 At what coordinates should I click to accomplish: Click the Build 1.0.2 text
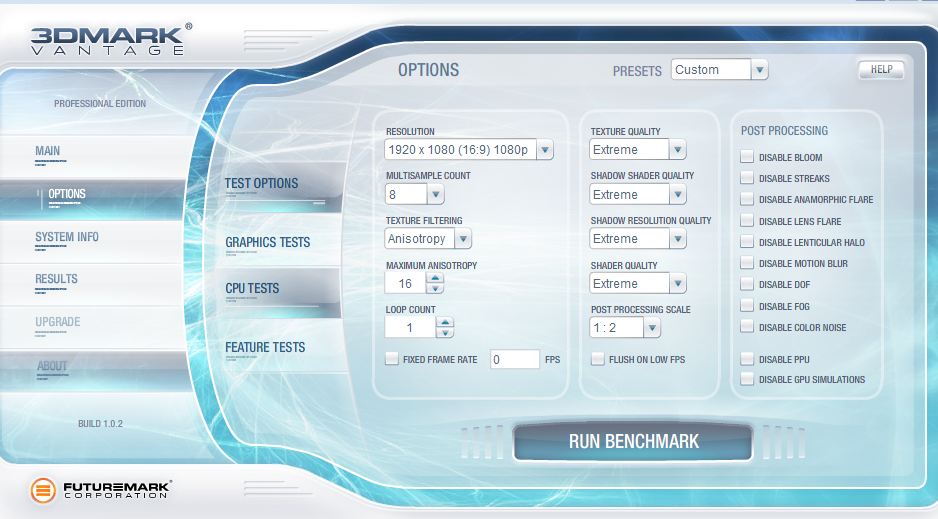(x=100, y=423)
